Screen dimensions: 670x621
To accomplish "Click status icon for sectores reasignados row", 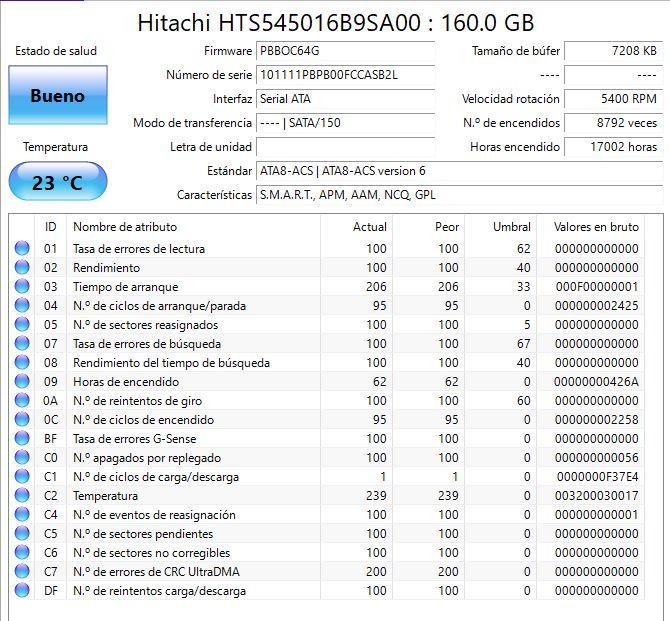I will 22,324.
